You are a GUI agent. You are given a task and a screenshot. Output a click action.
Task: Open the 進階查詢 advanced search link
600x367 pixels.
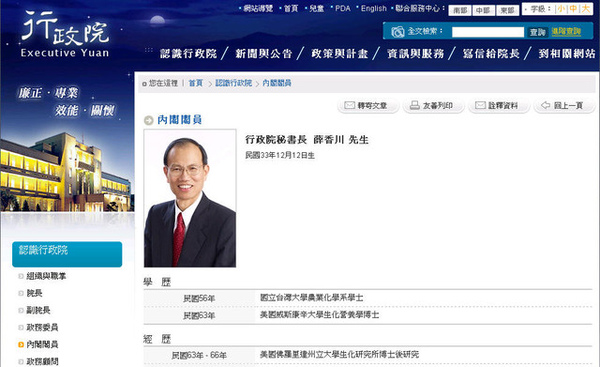[566, 32]
